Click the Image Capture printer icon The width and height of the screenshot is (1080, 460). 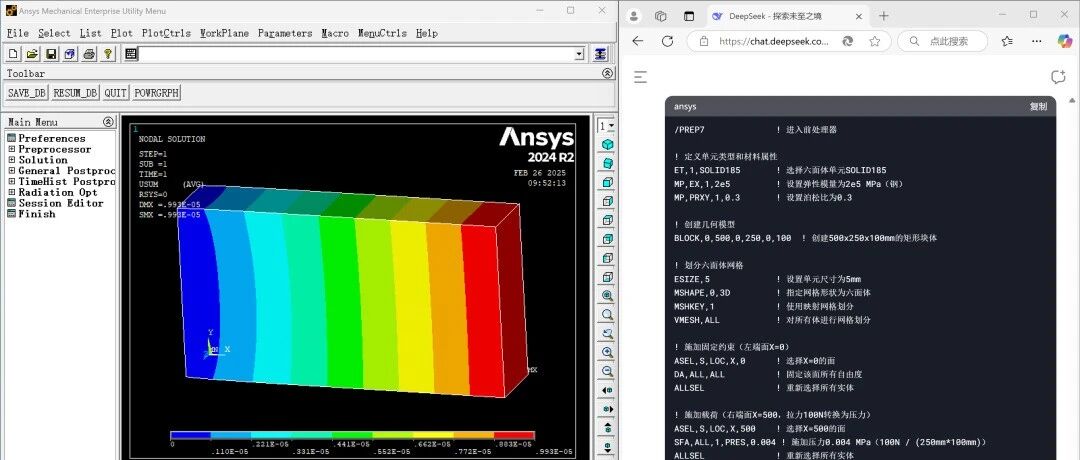coord(89,54)
